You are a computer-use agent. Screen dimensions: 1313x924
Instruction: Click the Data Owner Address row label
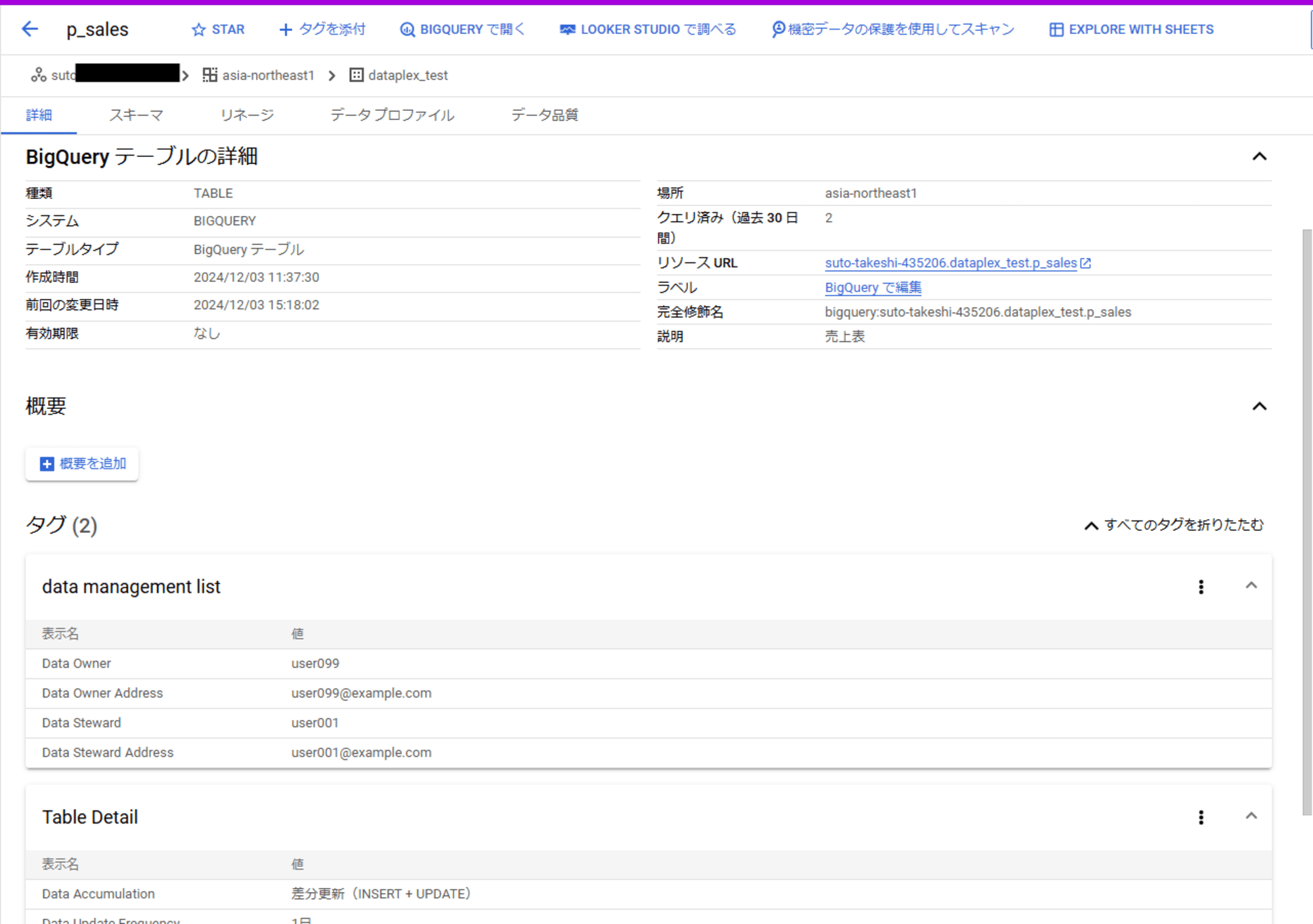pos(102,694)
